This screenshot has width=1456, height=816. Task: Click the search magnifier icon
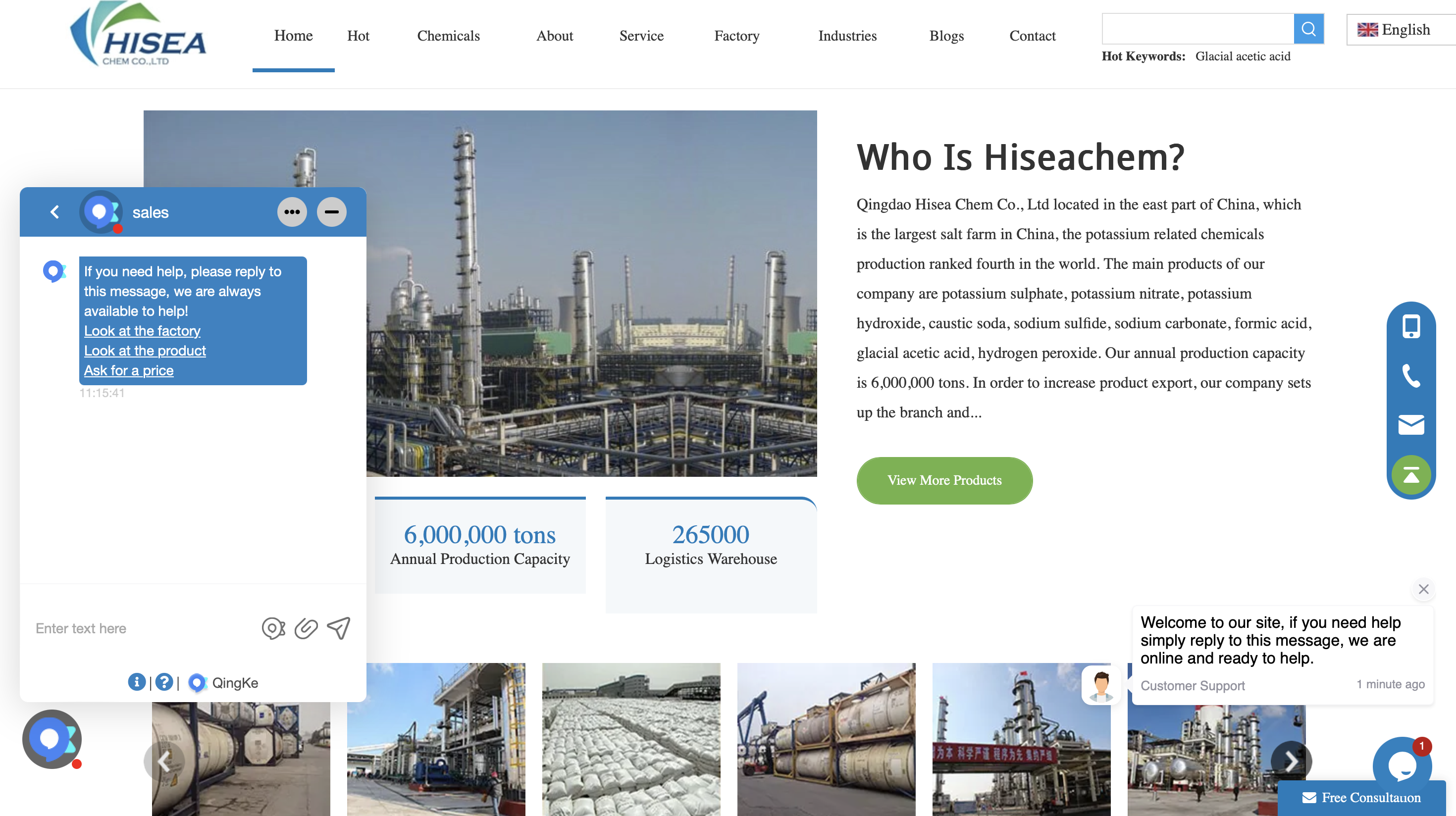click(1308, 29)
